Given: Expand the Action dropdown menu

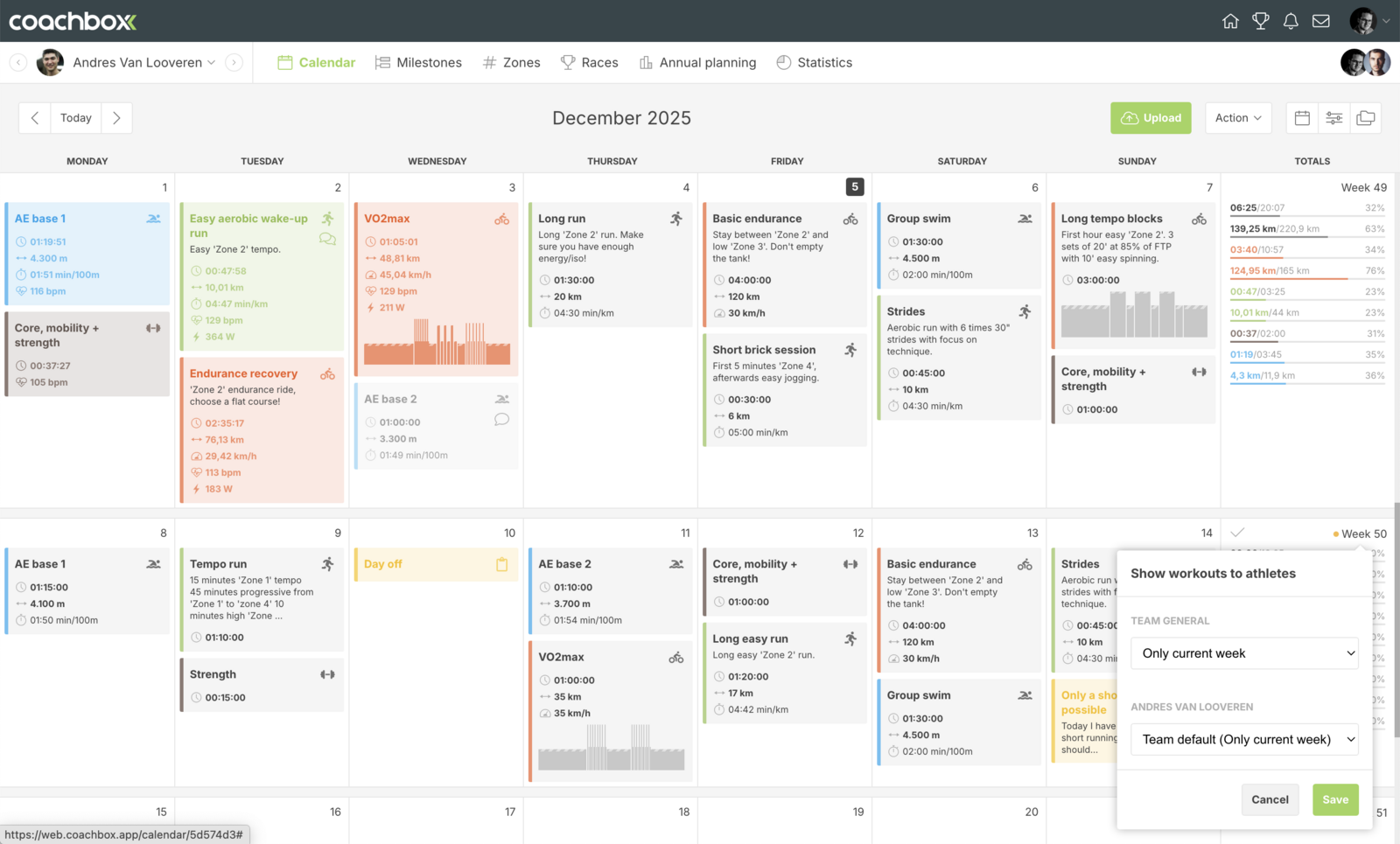Looking at the screenshot, I should [1237, 118].
